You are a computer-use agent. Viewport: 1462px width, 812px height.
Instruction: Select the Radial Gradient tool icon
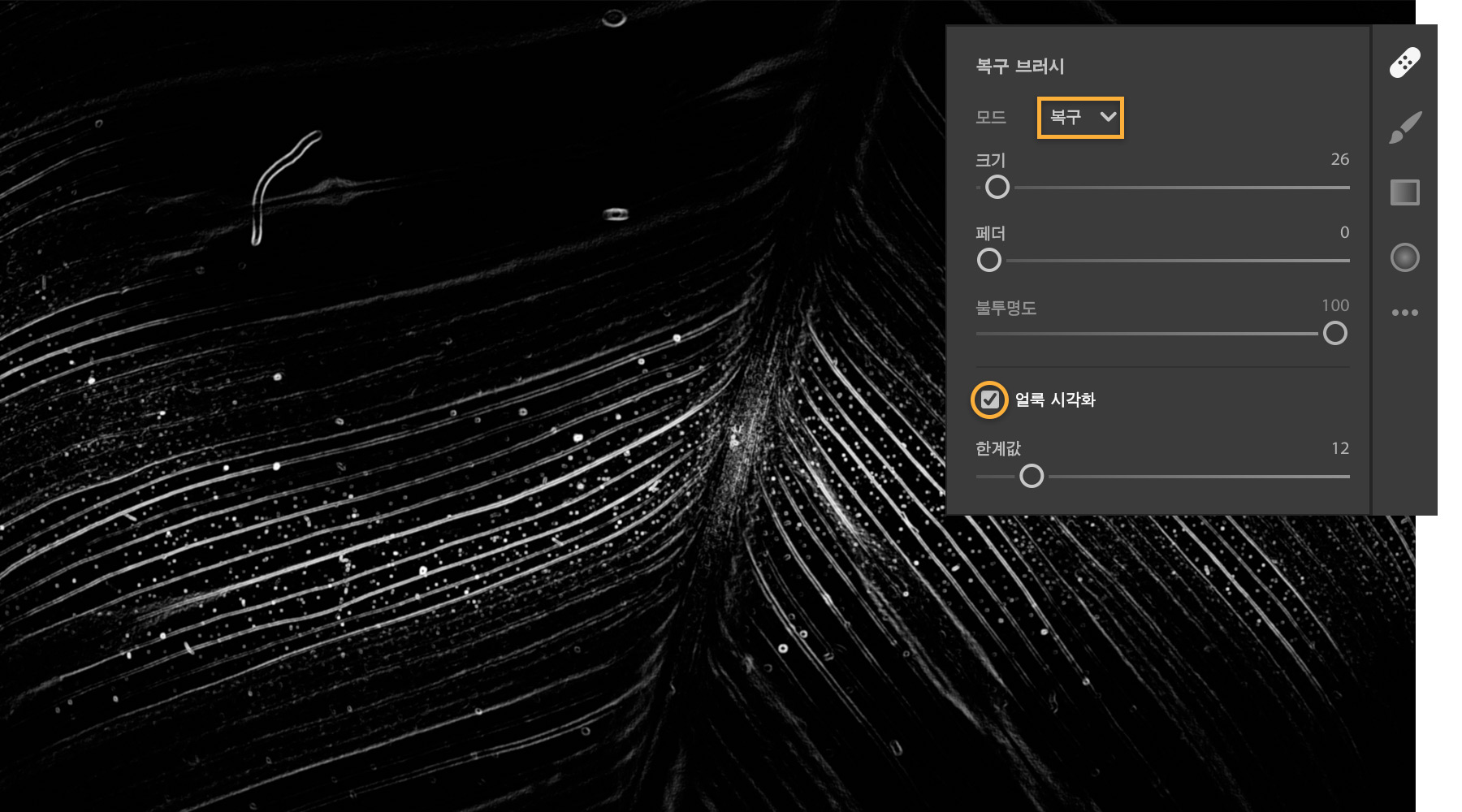coord(1404,257)
